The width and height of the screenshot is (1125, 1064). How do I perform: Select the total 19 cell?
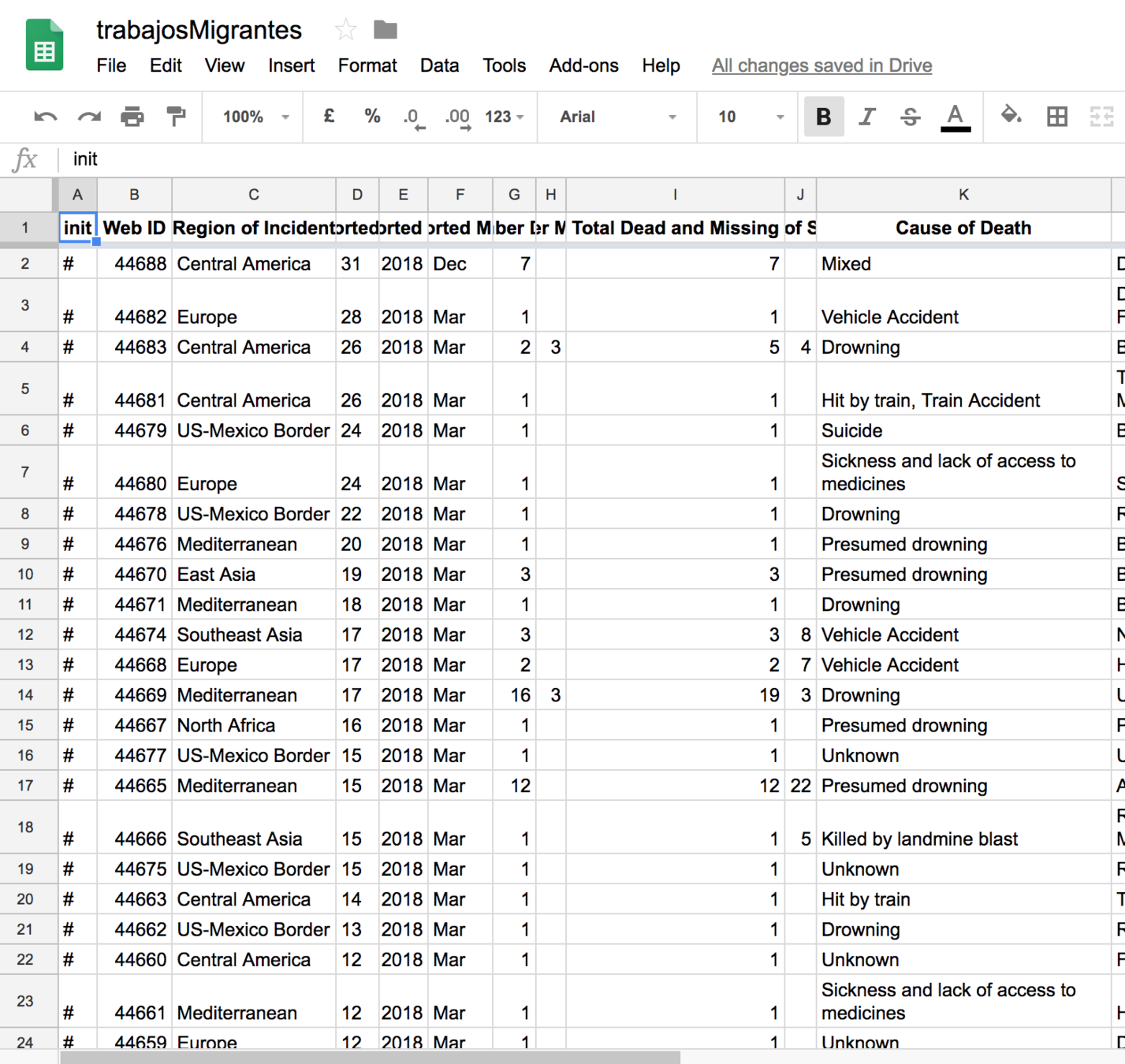pyautogui.click(x=675, y=695)
